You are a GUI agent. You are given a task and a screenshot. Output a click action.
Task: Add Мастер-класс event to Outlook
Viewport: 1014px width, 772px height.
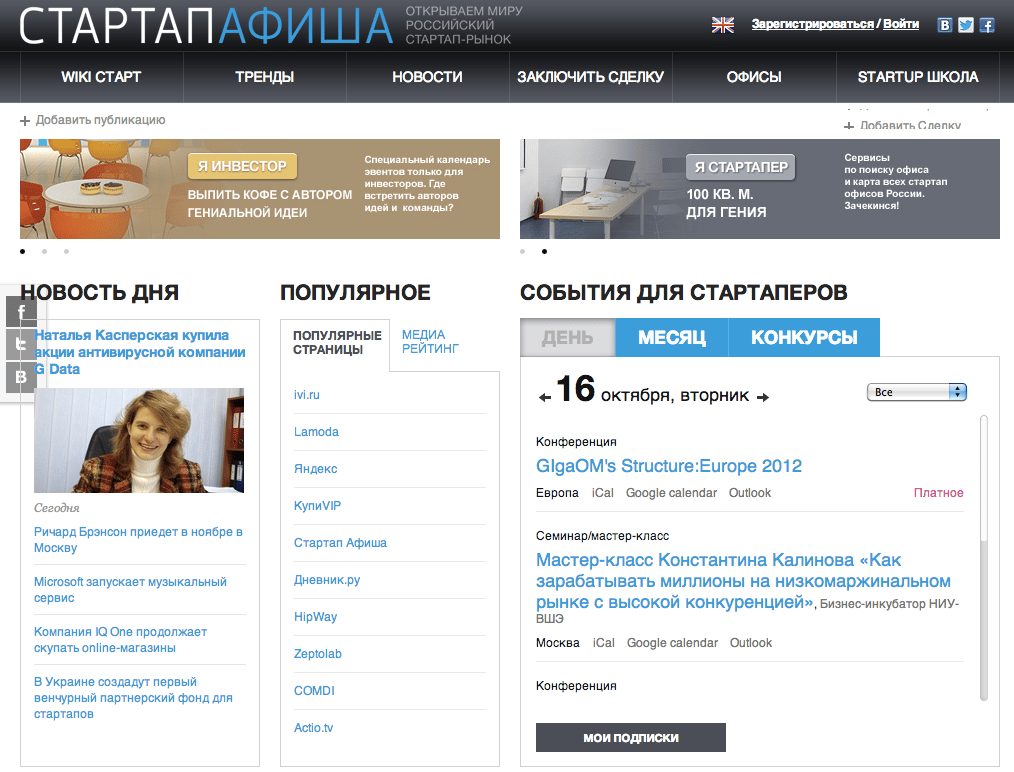click(x=751, y=643)
